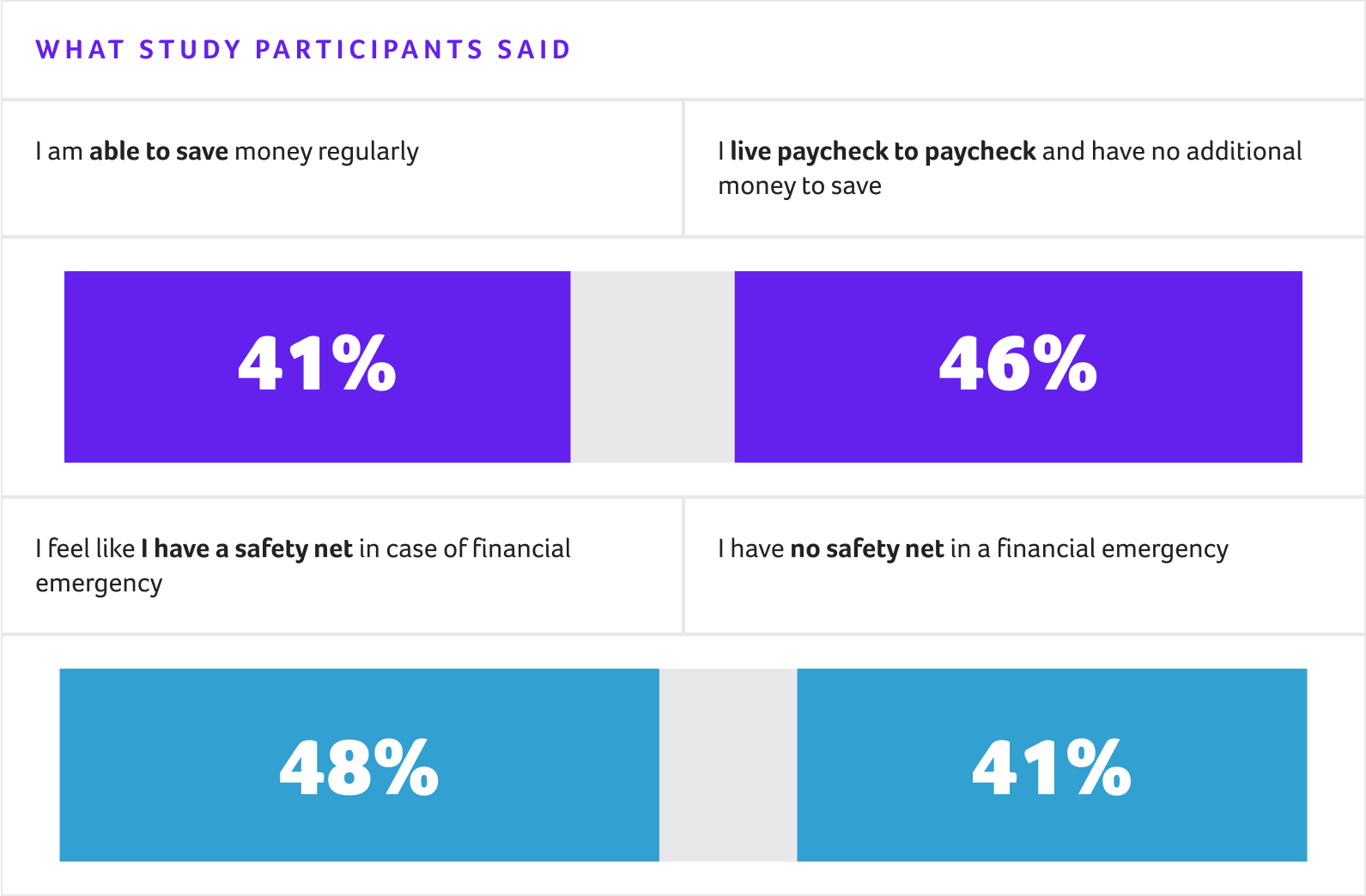Image resolution: width=1366 pixels, height=896 pixels.
Task: Click the "48%" percentage figure
Action: (359, 767)
